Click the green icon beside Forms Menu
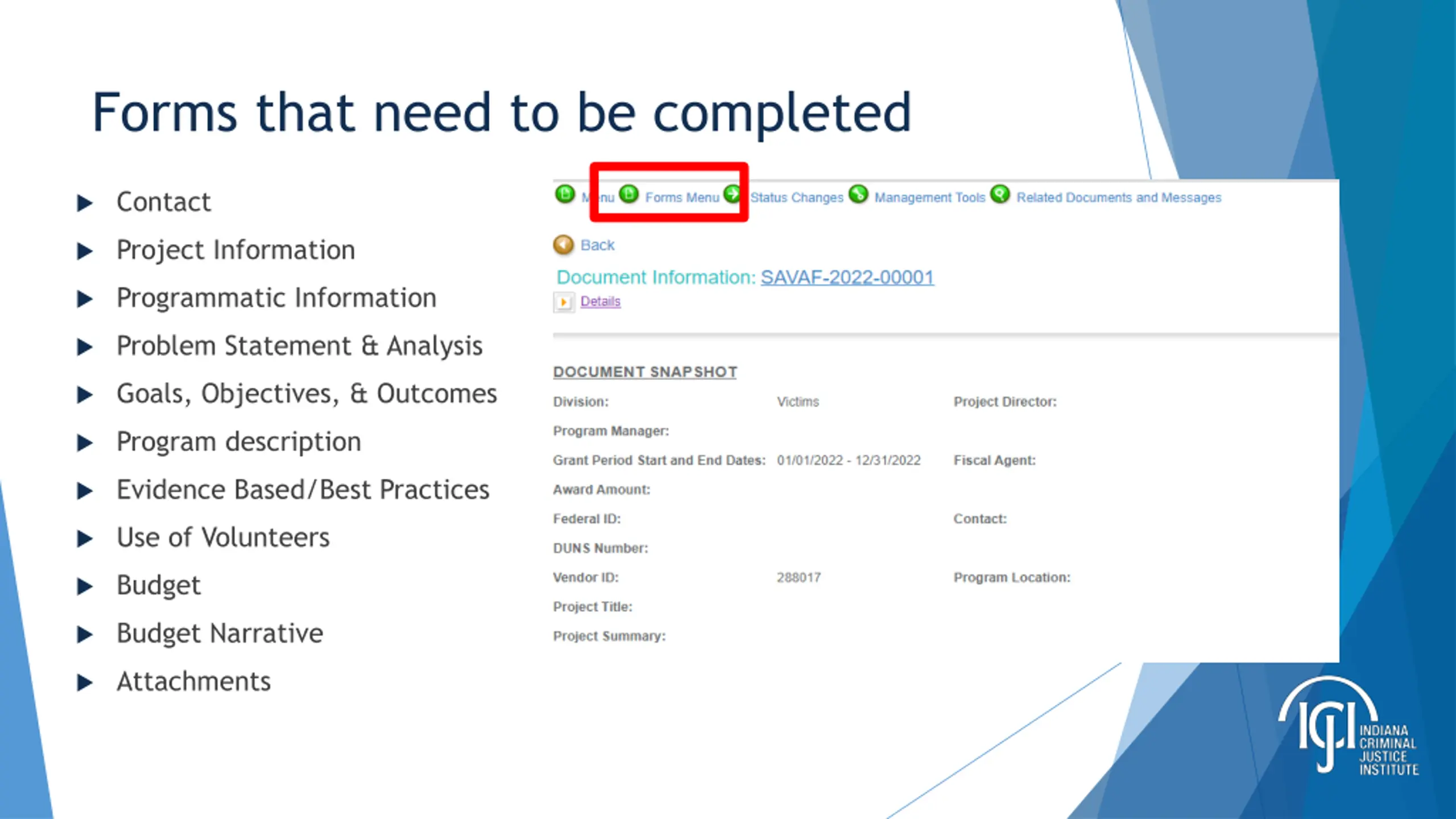This screenshot has width=1456, height=819. point(628,195)
